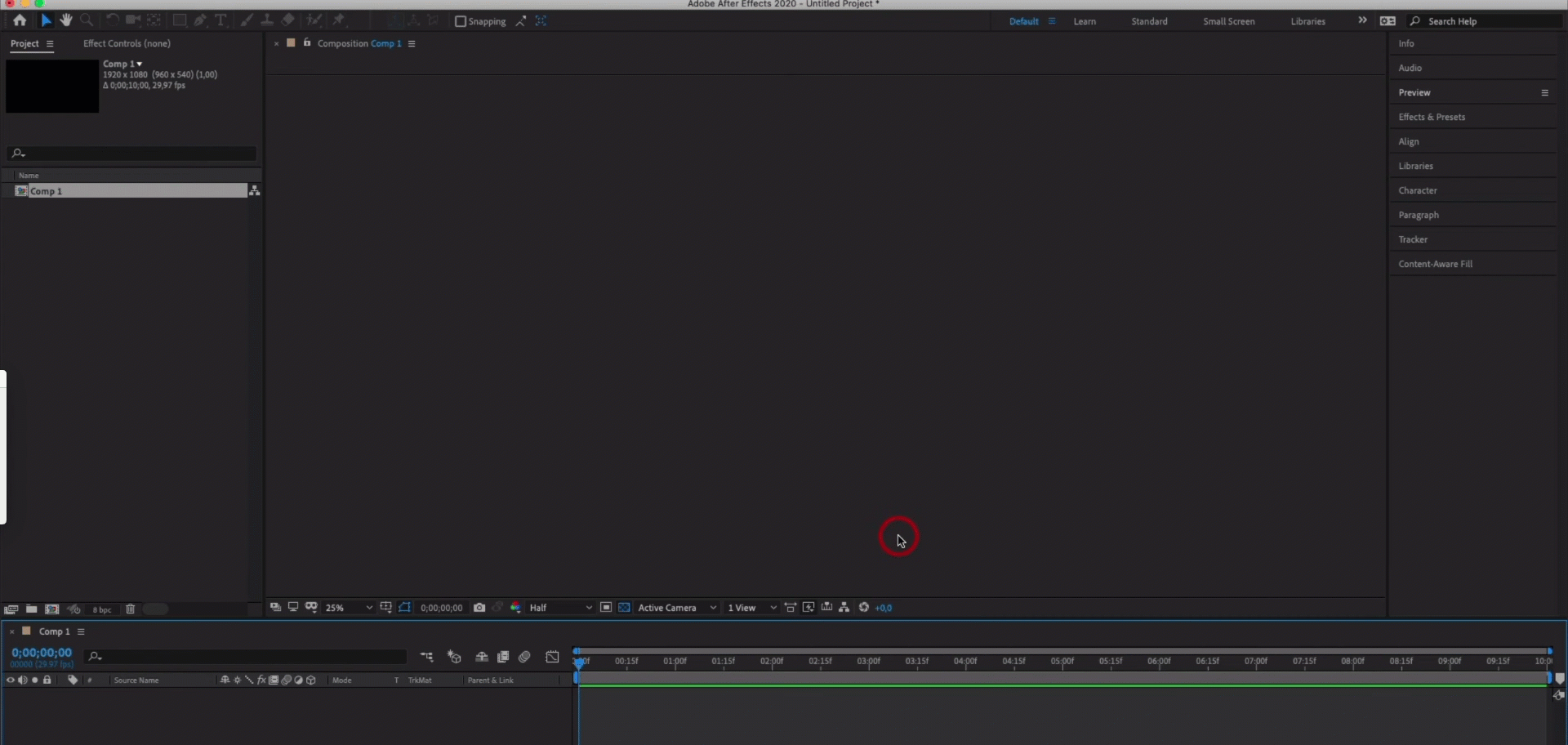
Task: Click the 8 bpc color depth setting
Action: click(102, 610)
